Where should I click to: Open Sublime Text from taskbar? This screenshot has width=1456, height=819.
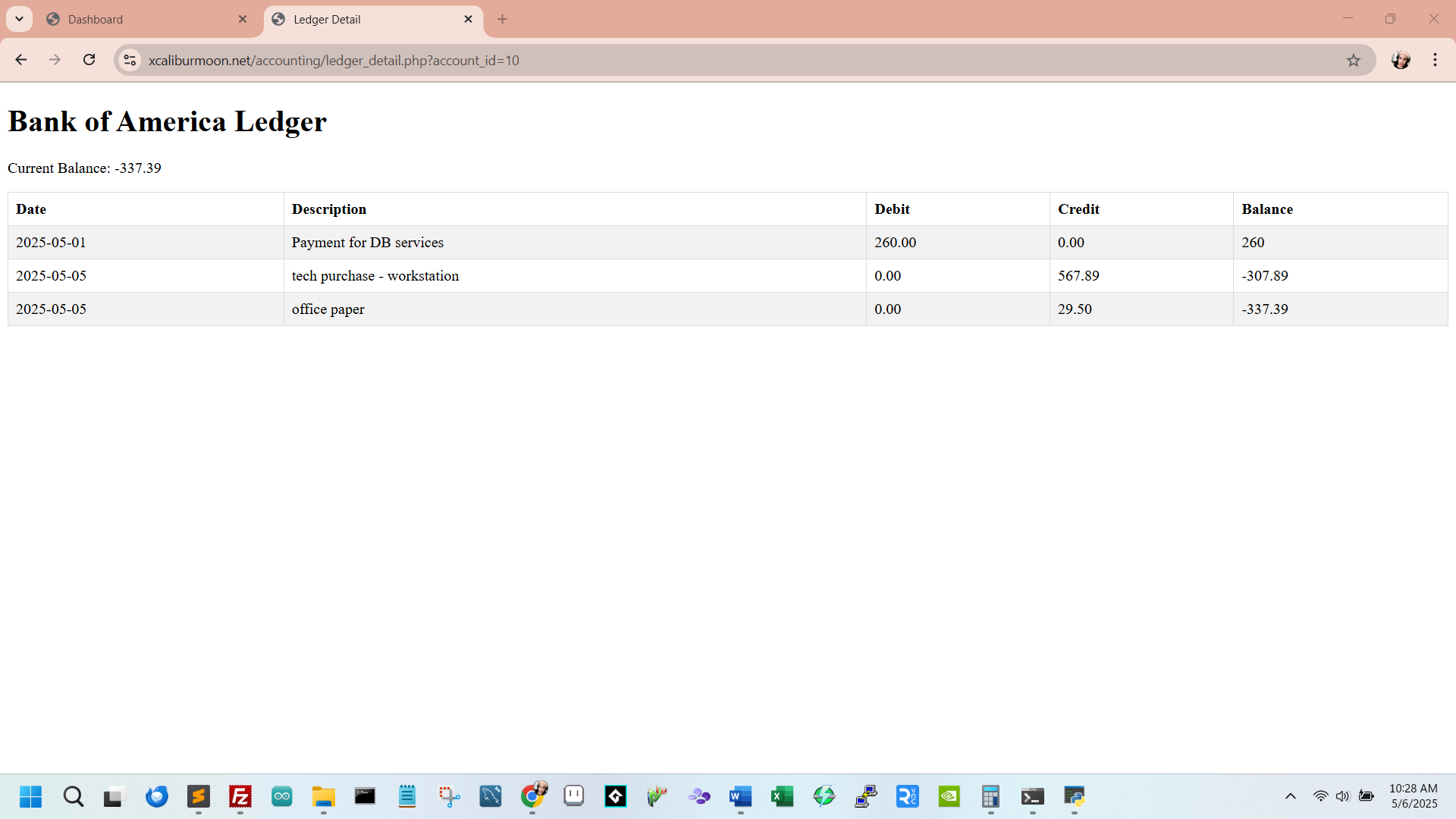point(199,796)
